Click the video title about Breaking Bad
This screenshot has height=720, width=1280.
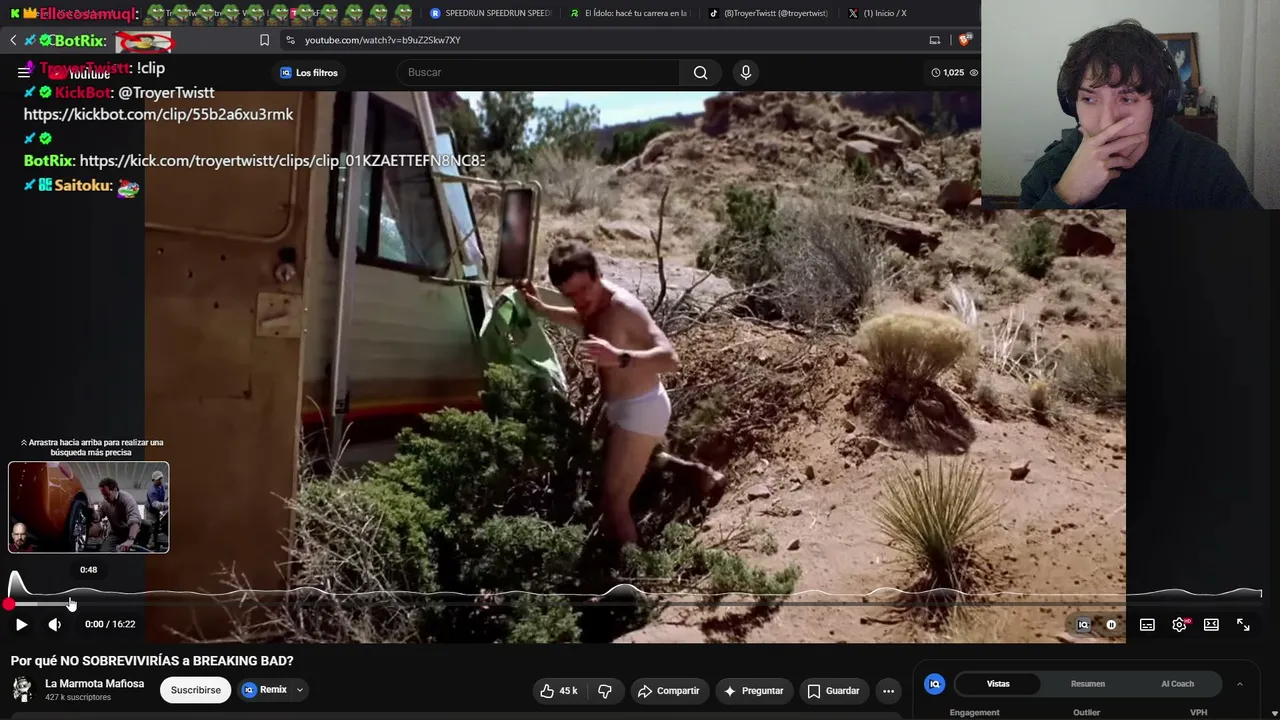pyautogui.click(x=152, y=661)
